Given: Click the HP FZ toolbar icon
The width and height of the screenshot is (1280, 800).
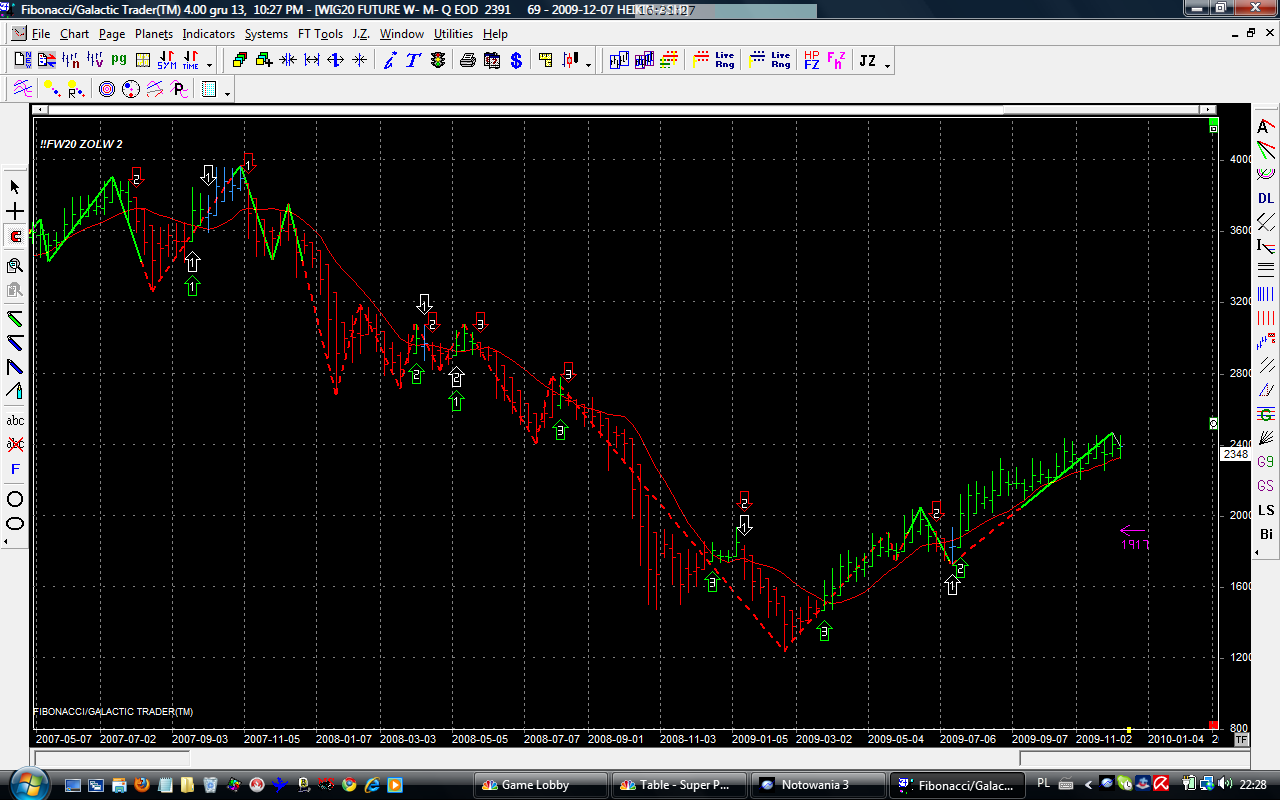Looking at the screenshot, I should (x=811, y=61).
